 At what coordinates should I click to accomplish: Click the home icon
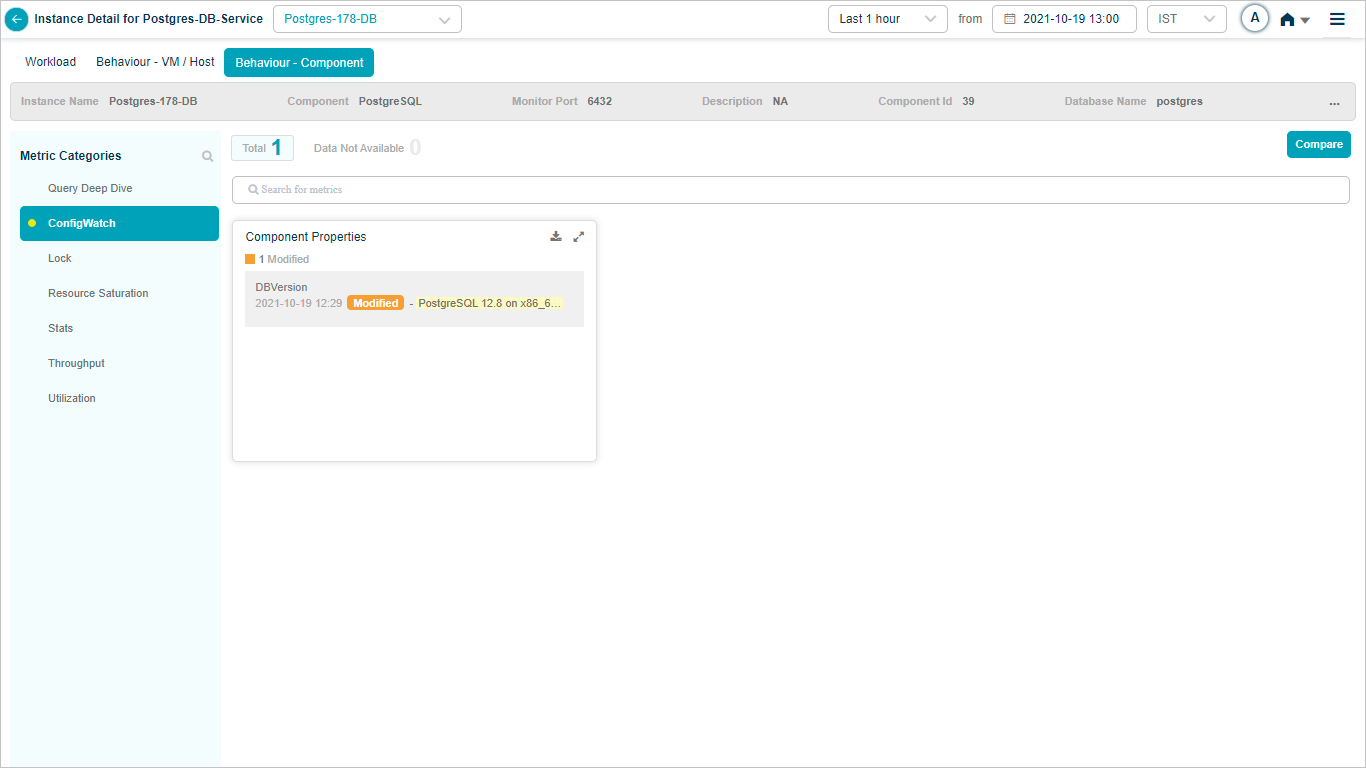coord(1288,19)
